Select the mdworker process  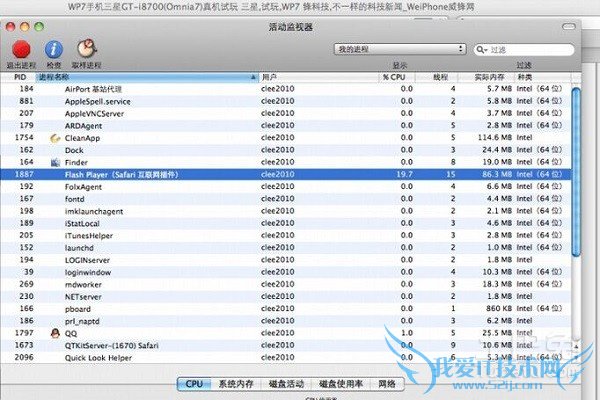pyautogui.click(x=285, y=284)
